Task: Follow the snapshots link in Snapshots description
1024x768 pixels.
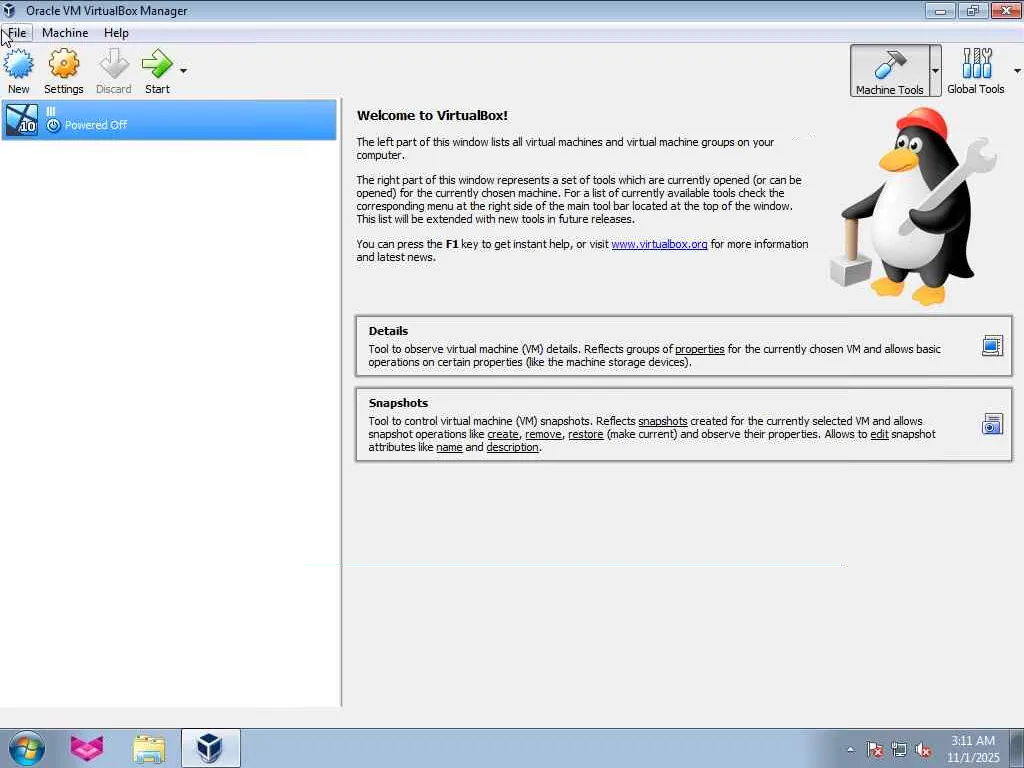Action: tap(662, 421)
